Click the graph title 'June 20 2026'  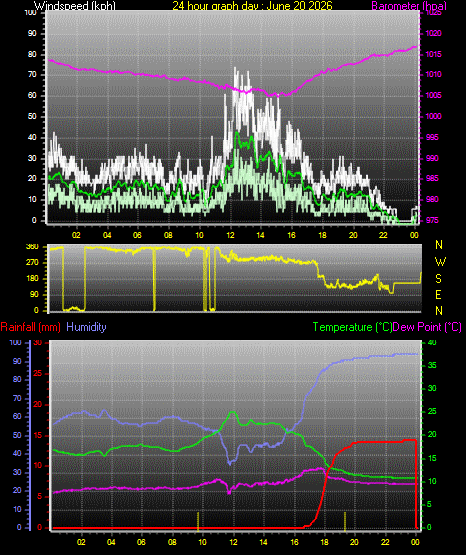tap(299, 6)
